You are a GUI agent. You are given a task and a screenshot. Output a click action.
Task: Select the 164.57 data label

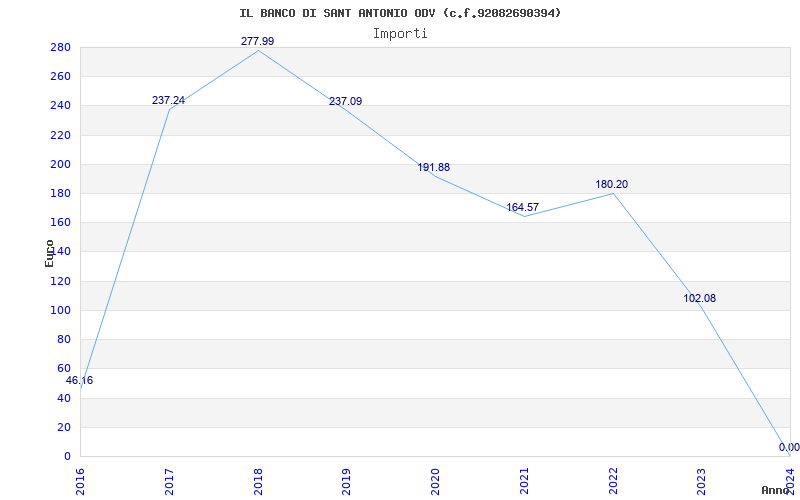[x=522, y=208]
